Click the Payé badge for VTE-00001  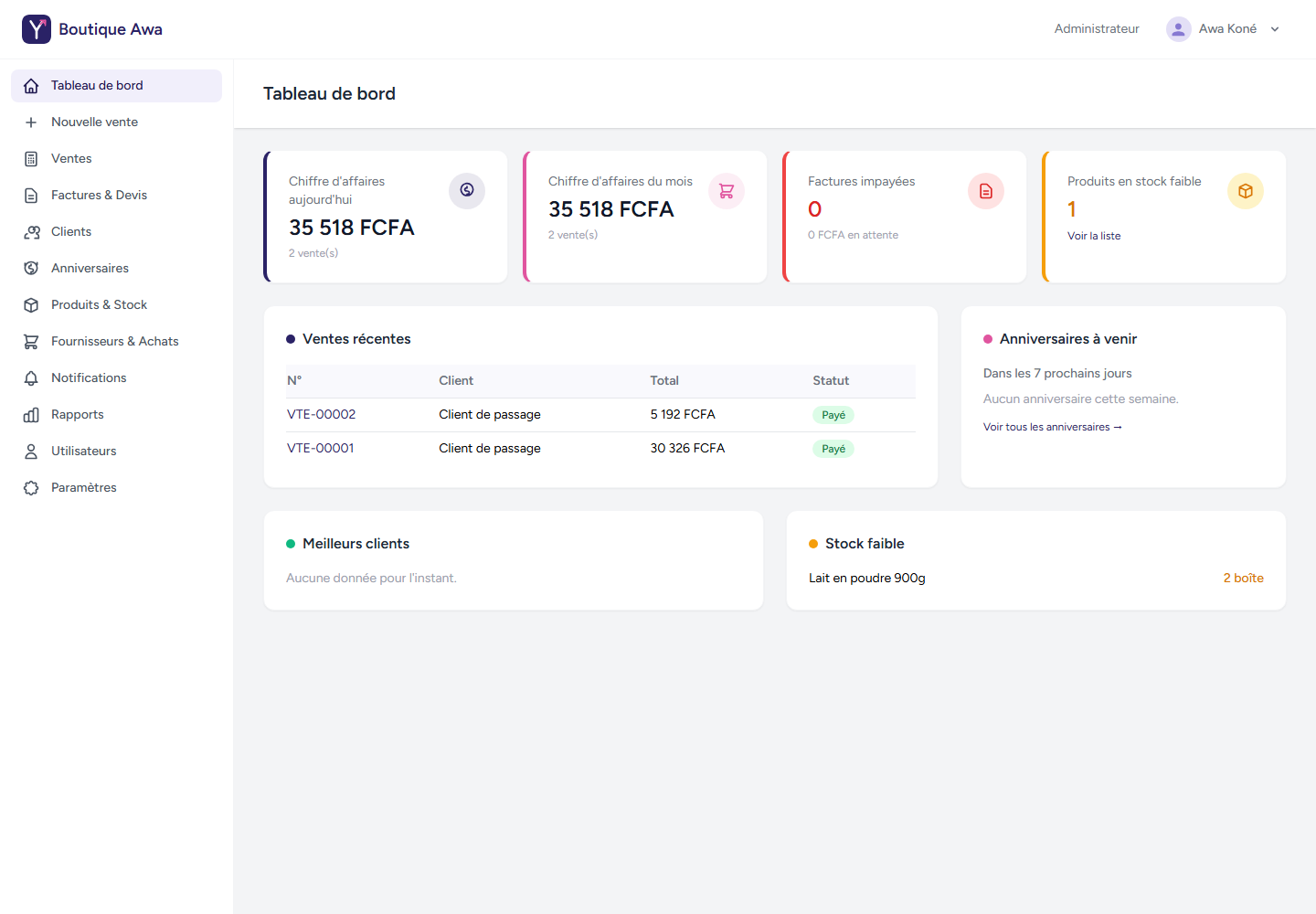click(833, 449)
